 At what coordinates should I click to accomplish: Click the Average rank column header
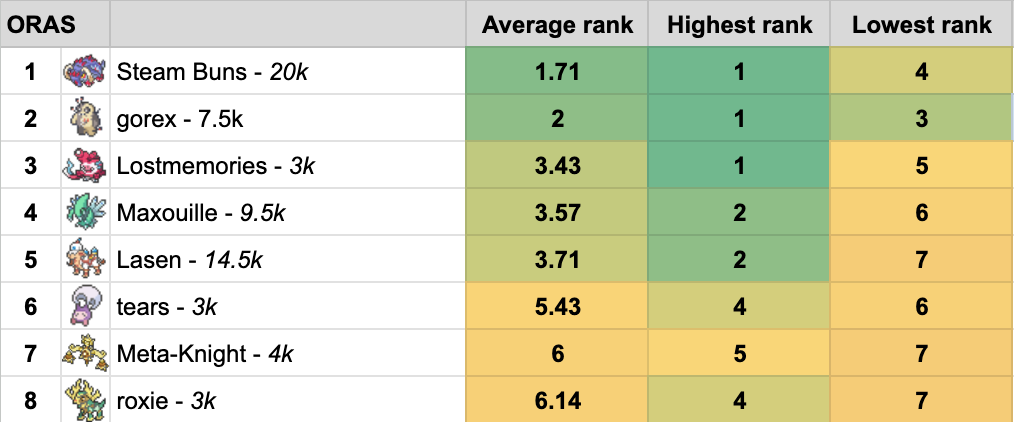click(x=557, y=25)
